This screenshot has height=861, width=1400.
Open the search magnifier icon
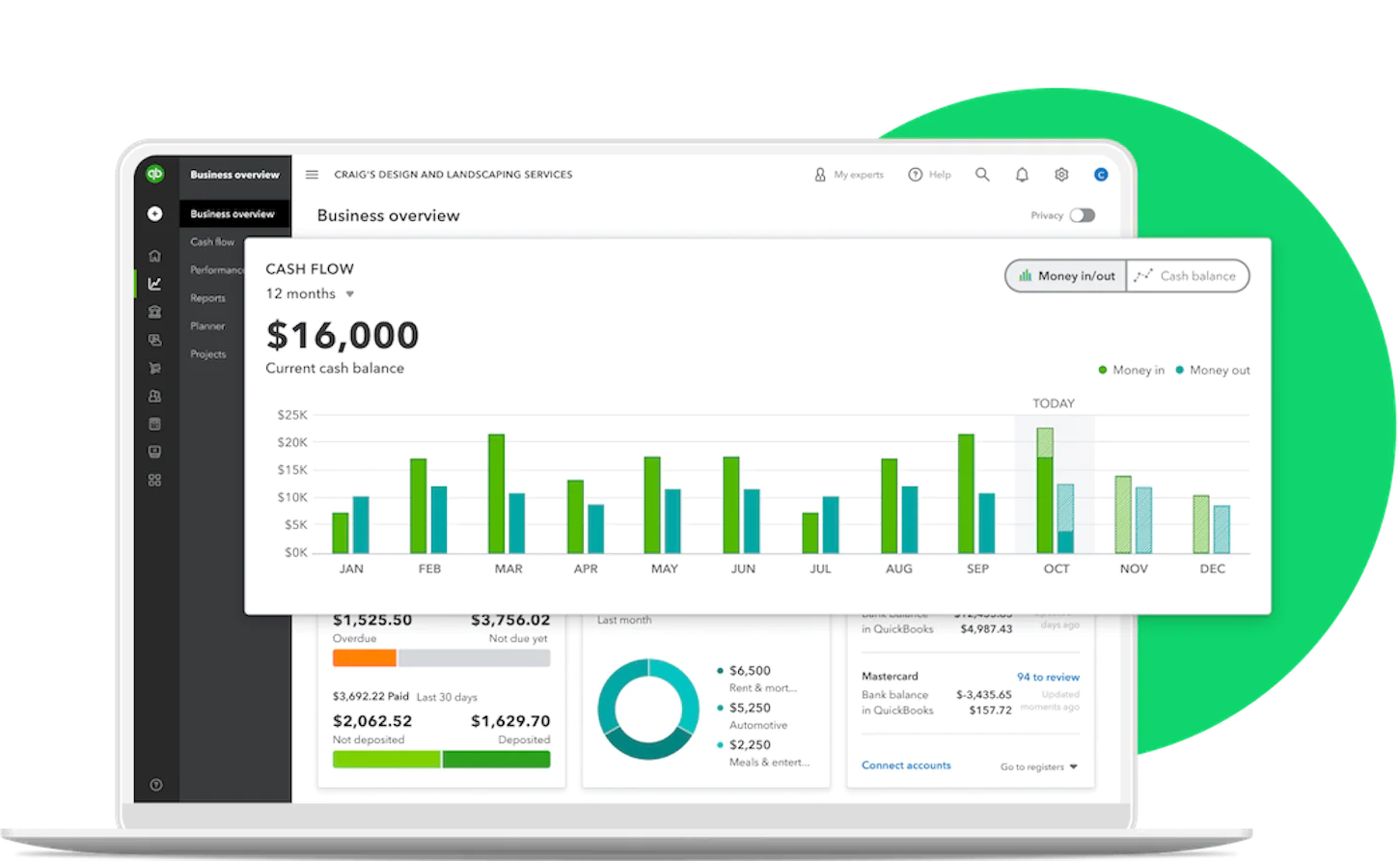[982, 175]
